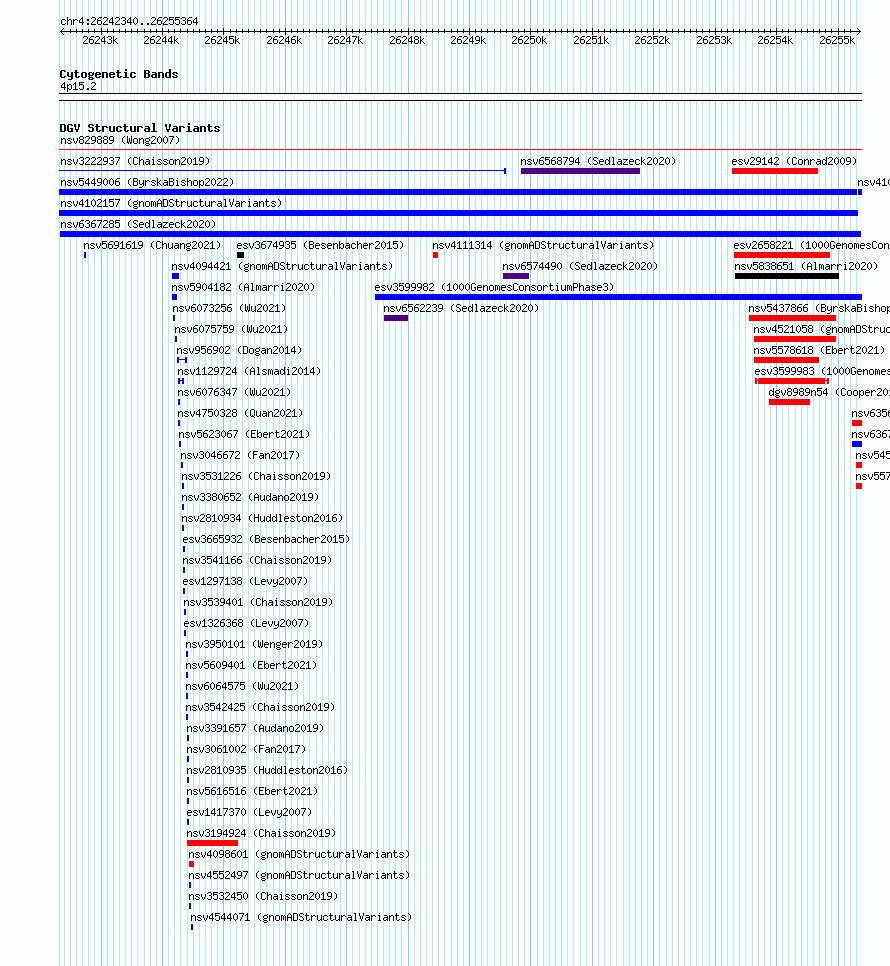This screenshot has height=966, width=890.
Task: Click the 26250k ruler position
Action: pos(529,40)
